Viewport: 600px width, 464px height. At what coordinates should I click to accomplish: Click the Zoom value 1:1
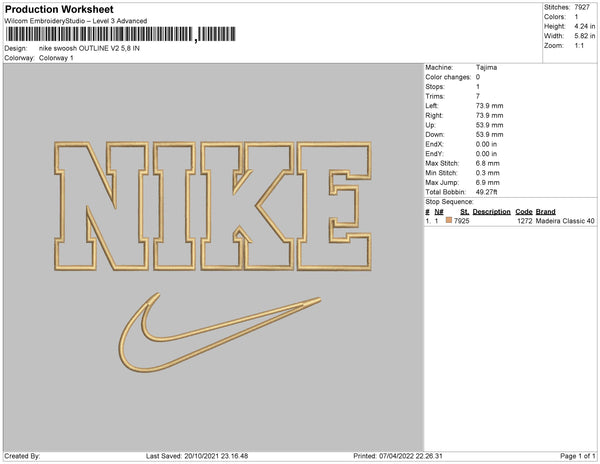click(579, 46)
